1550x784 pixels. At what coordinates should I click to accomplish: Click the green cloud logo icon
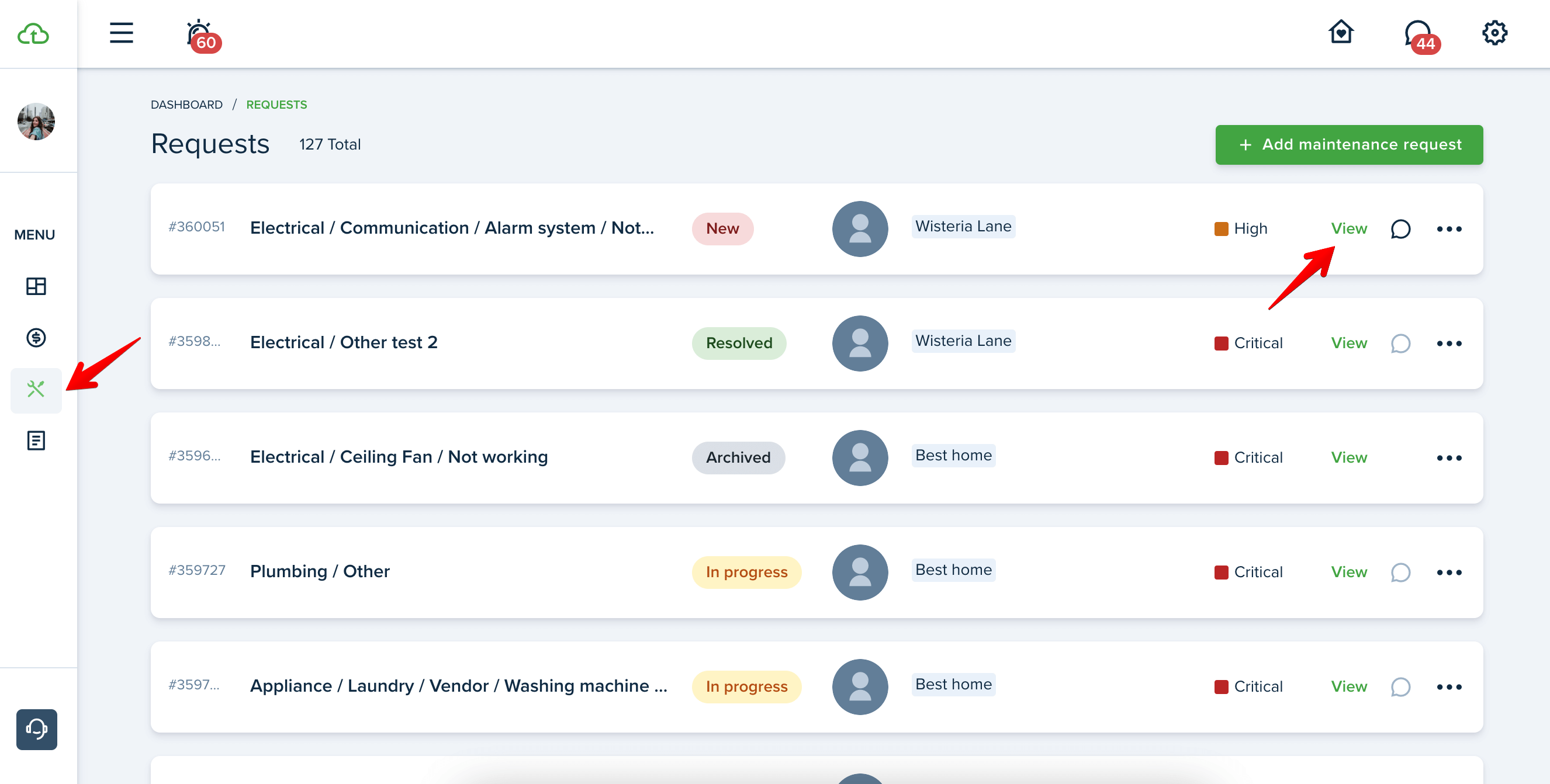[x=33, y=34]
